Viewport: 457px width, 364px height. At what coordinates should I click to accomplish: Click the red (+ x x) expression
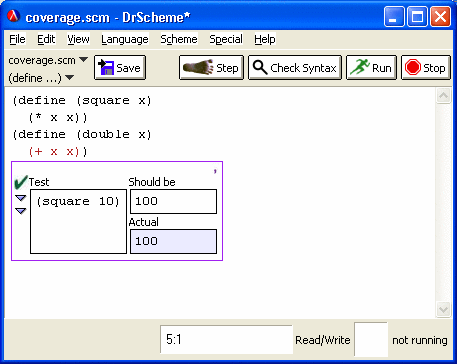(54, 152)
